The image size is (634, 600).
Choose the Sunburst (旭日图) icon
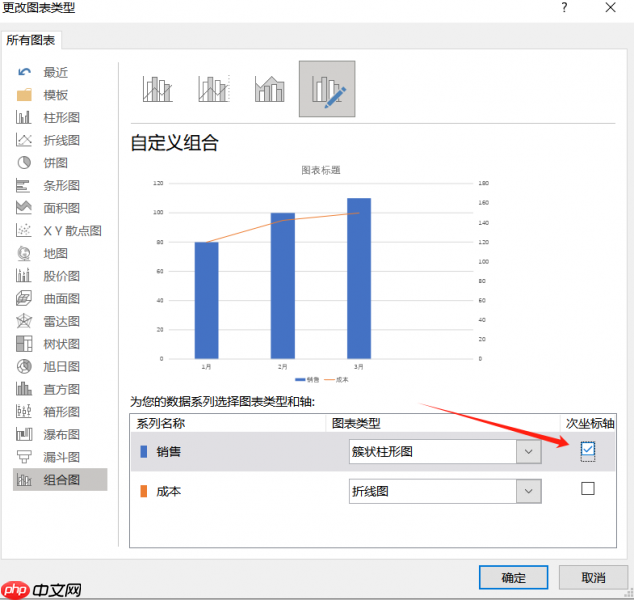(x=24, y=366)
